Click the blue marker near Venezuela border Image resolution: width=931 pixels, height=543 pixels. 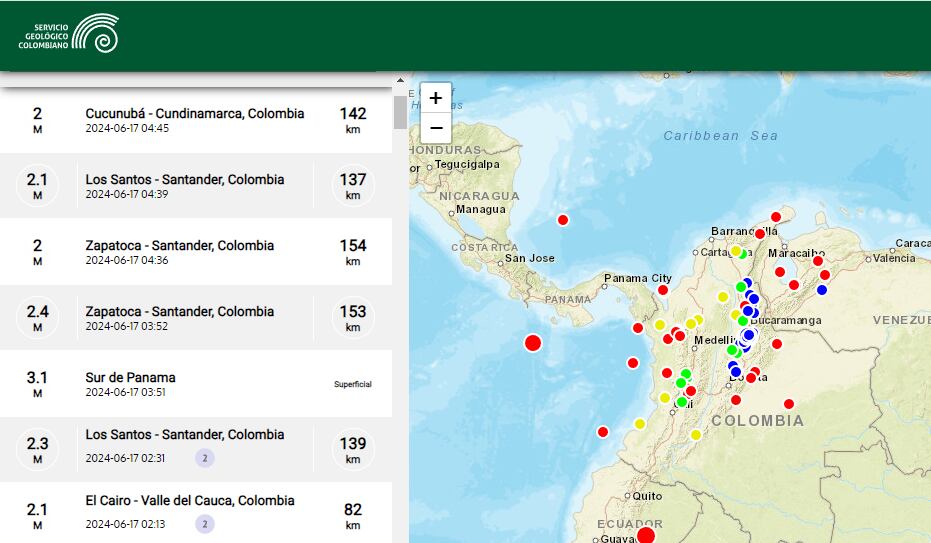(822, 290)
